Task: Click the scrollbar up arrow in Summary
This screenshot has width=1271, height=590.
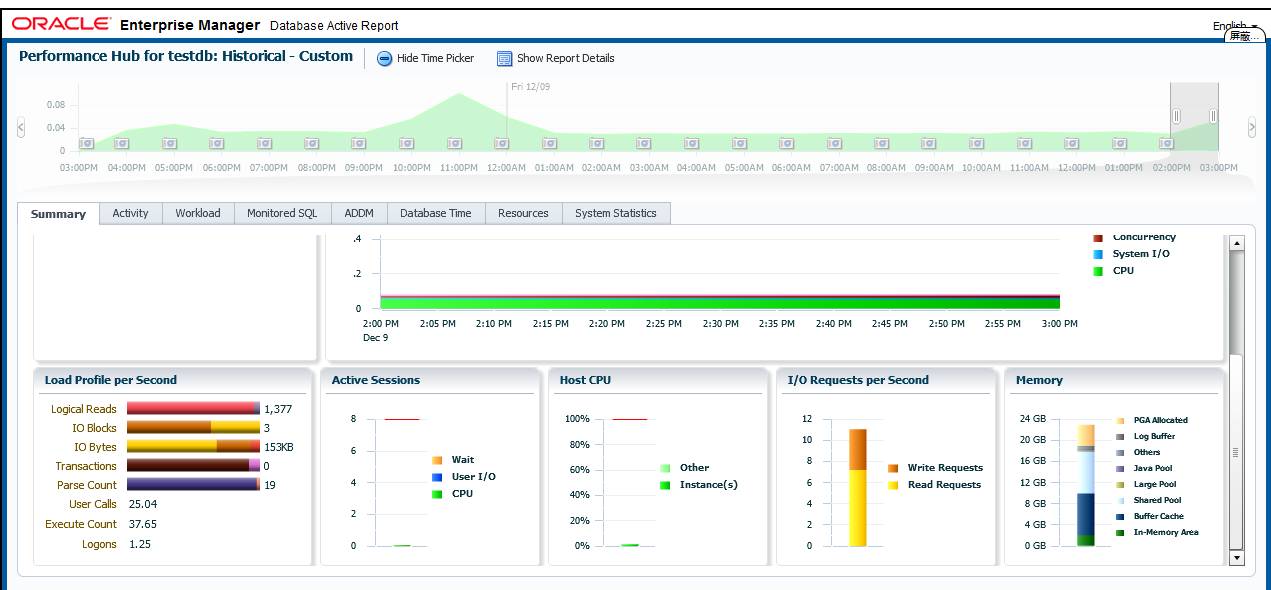Action: (1236, 243)
